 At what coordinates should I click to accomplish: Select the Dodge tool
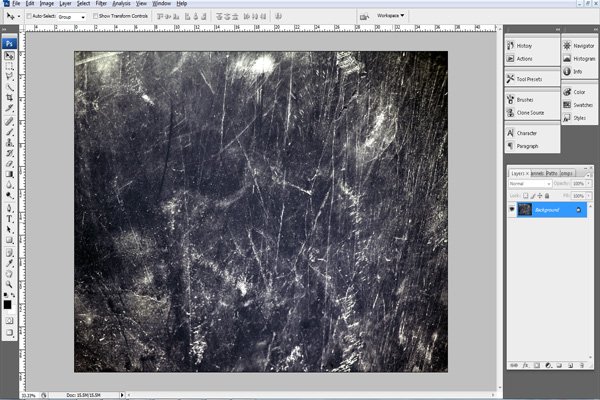coord(9,195)
